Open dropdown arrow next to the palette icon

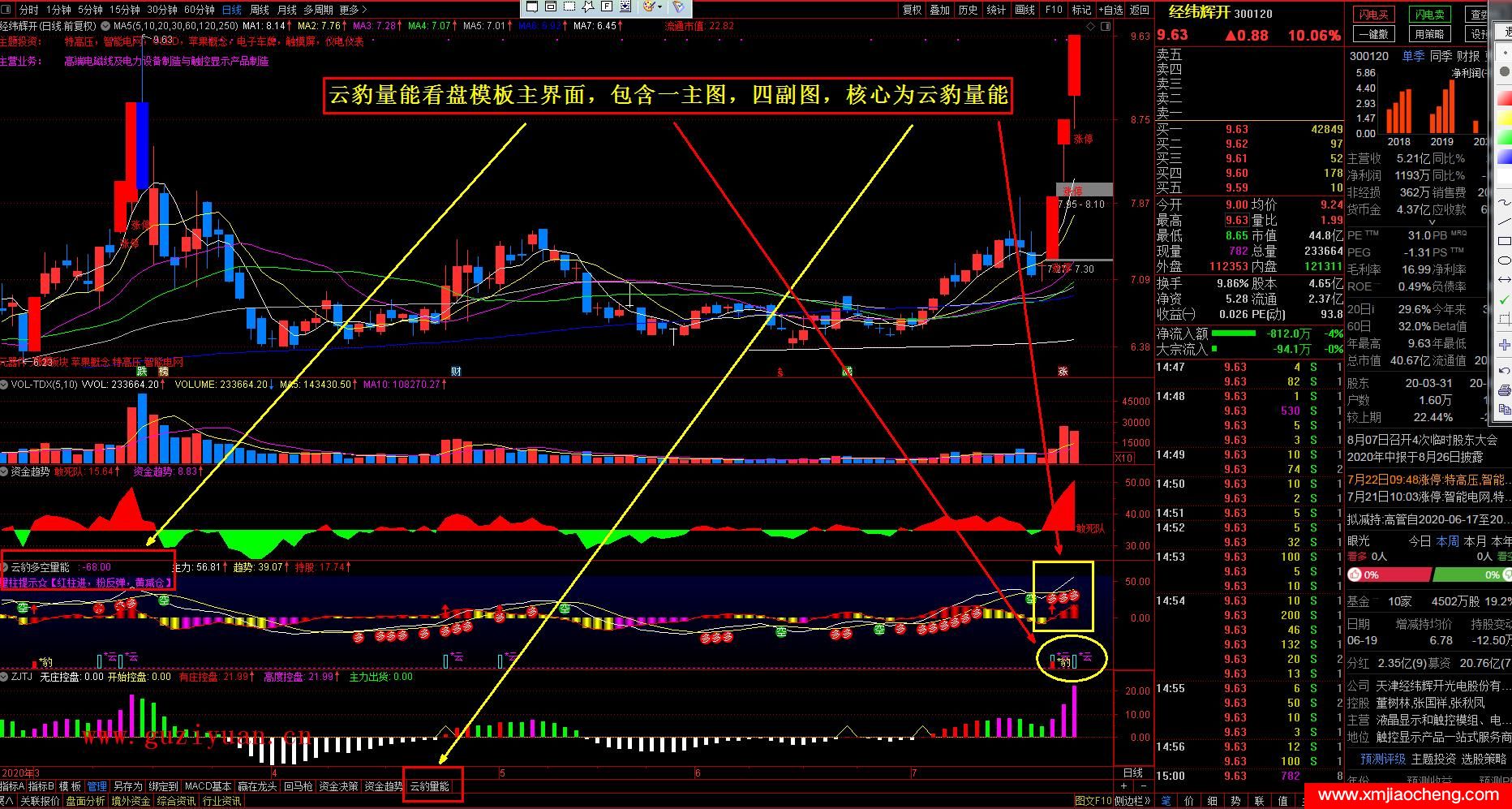pos(661,7)
